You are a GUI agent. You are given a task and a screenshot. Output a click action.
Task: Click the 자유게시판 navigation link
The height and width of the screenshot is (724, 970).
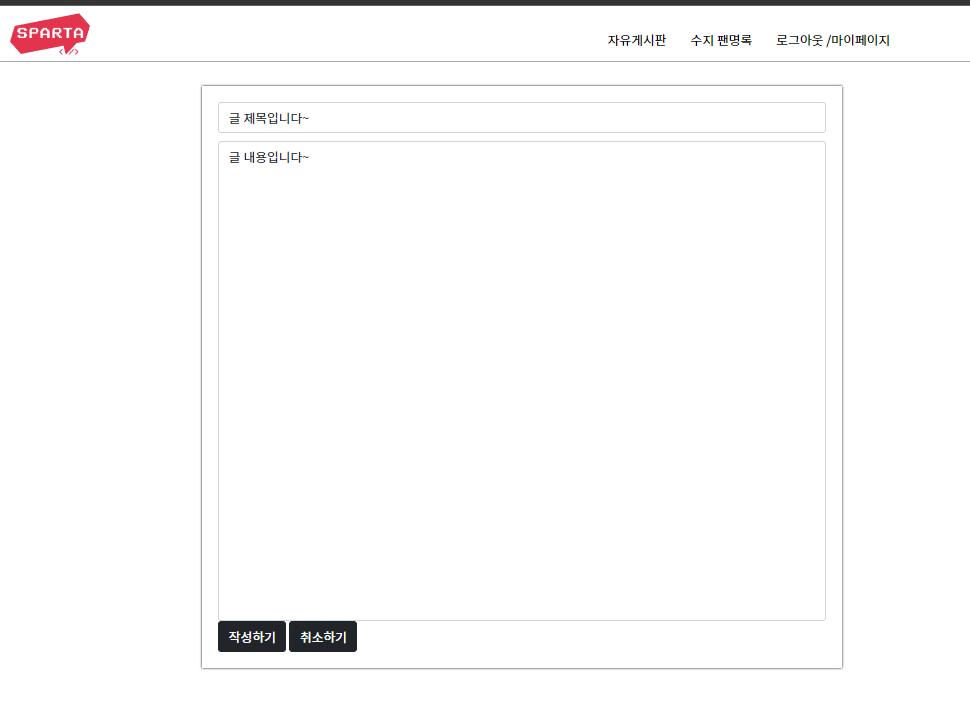pos(637,40)
